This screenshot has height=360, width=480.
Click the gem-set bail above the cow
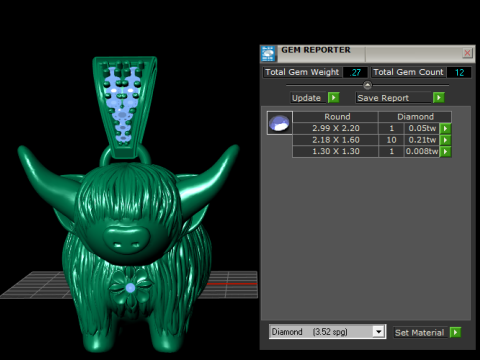tap(125, 107)
